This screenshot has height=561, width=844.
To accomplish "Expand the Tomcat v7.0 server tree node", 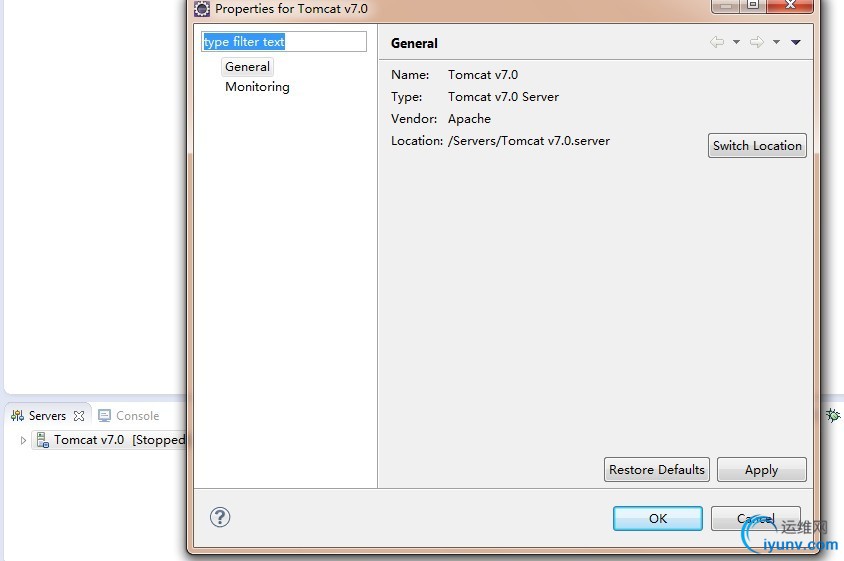I will click(x=23, y=440).
